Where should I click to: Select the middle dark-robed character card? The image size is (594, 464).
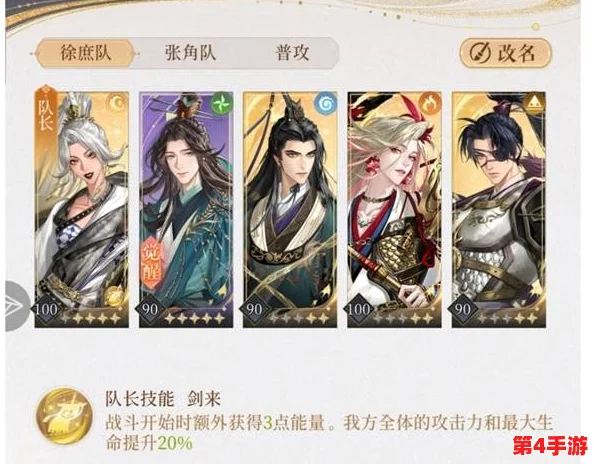coord(290,209)
